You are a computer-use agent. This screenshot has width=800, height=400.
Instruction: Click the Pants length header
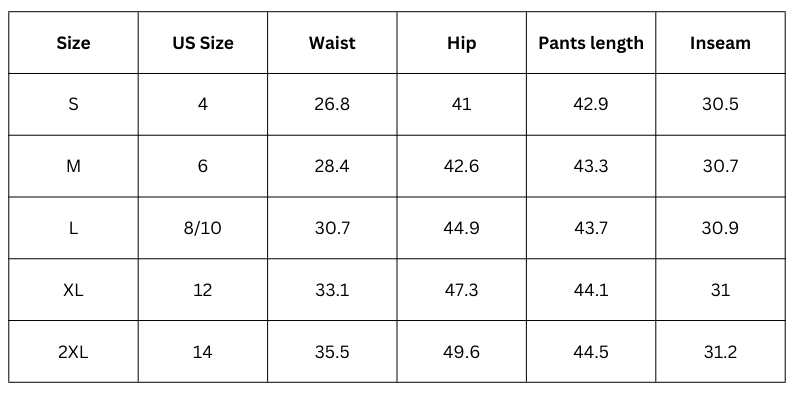[x=591, y=43]
